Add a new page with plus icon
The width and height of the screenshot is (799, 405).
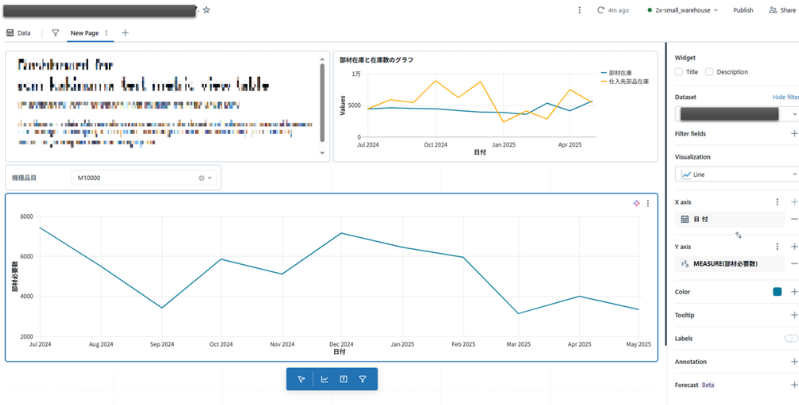pos(125,33)
